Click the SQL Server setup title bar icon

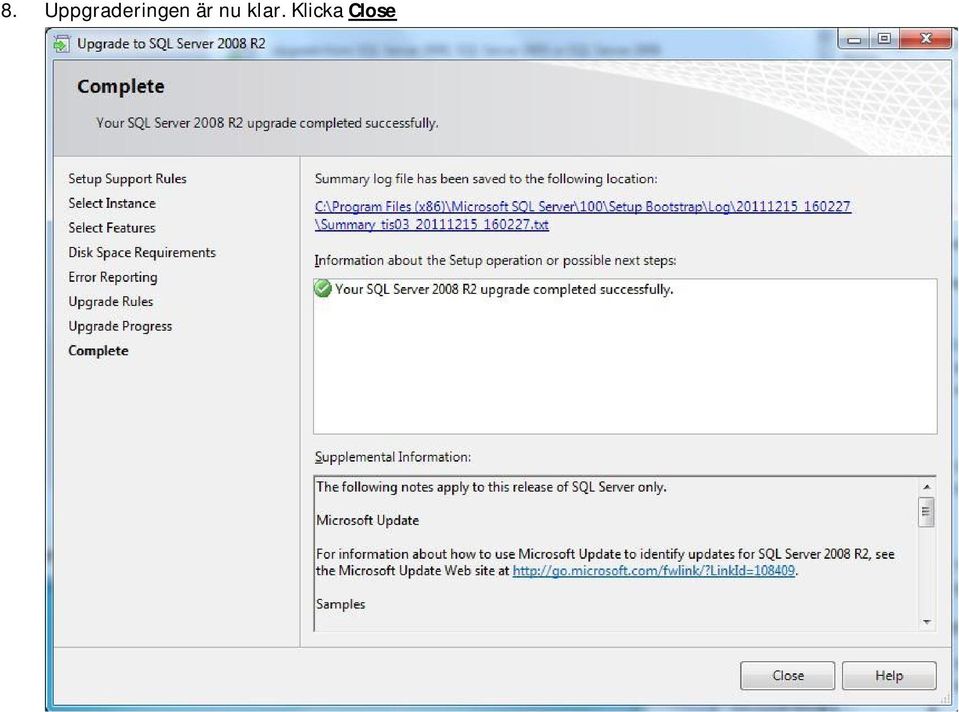coord(61,44)
